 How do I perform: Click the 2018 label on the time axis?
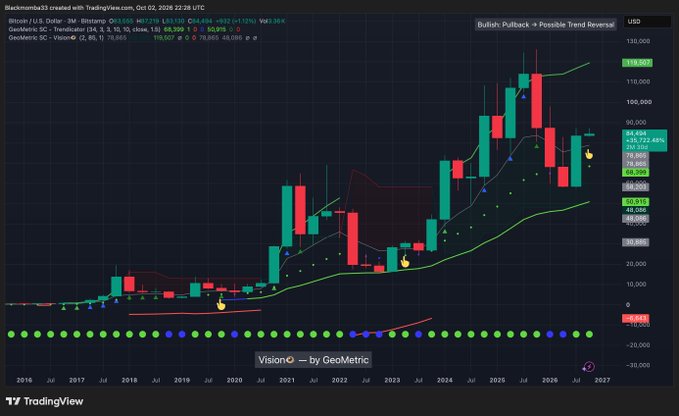[129, 380]
